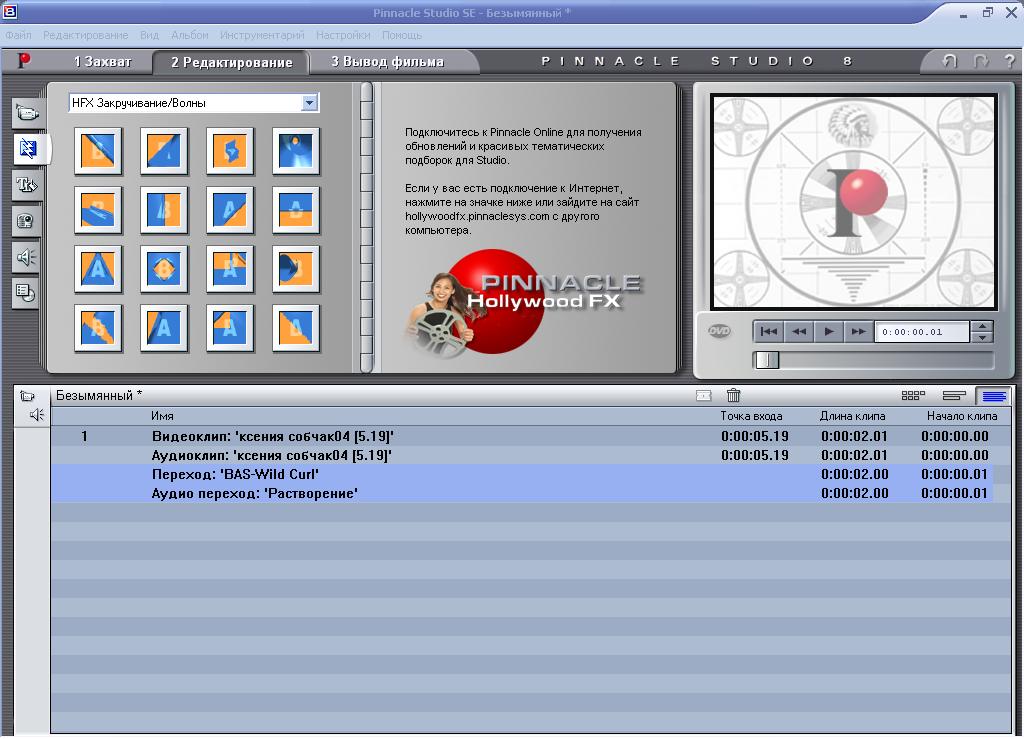The image size is (1024, 739).
Task: Switch to the 2 Редактирование tab
Action: click(x=231, y=63)
